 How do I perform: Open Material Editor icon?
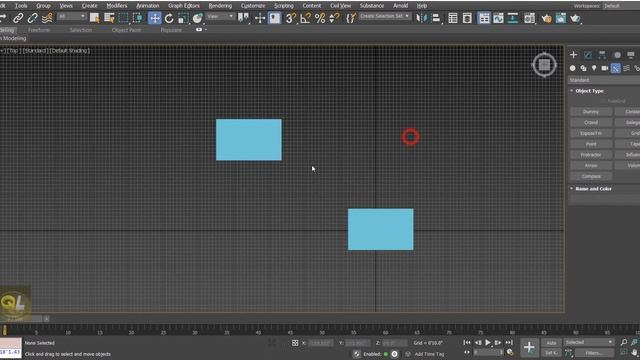click(x=529, y=18)
